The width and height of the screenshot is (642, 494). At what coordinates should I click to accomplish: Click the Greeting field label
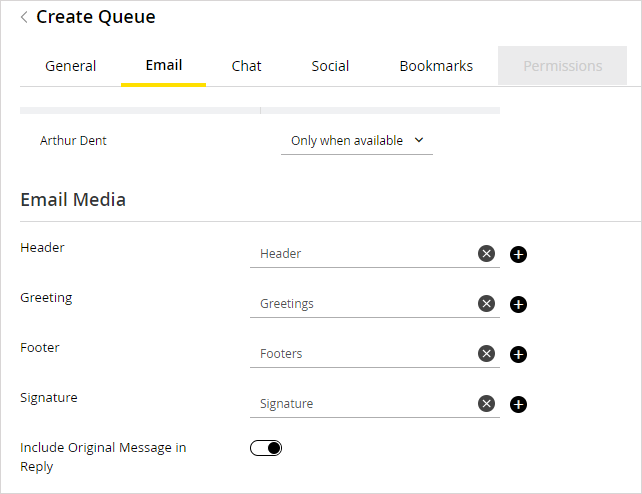click(46, 298)
